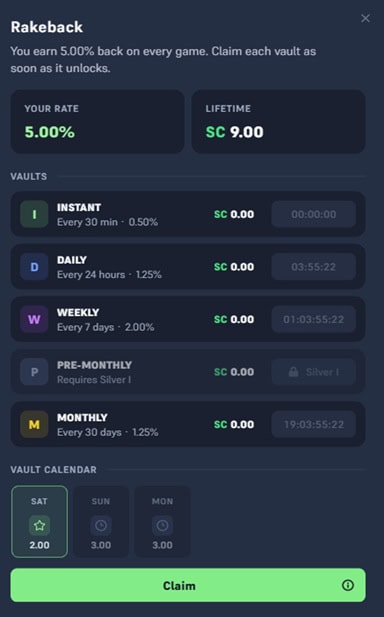Viewport: 384px width, 617px height.
Task: Click the blue Daily vault 'D' icon
Action: click(x=34, y=267)
